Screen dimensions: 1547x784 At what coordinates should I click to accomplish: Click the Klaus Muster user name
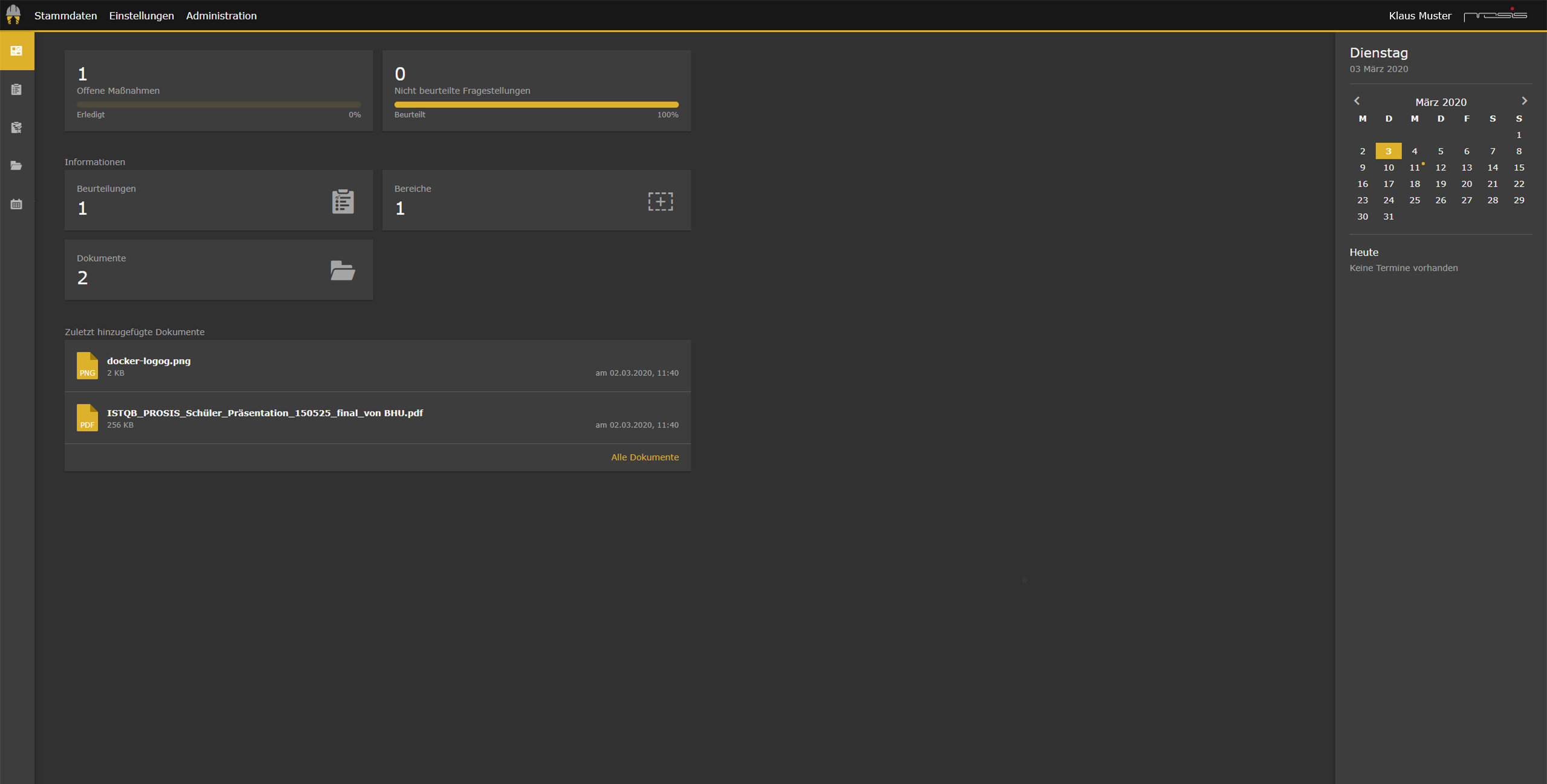coord(1420,15)
